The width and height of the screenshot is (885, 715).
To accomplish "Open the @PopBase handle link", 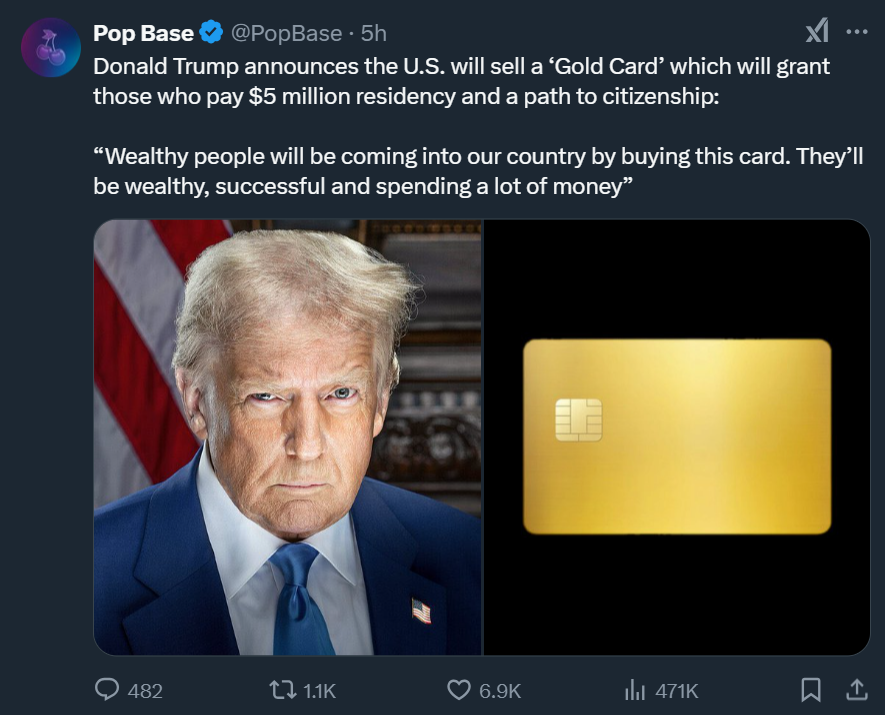I will click(x=286, y=33).
